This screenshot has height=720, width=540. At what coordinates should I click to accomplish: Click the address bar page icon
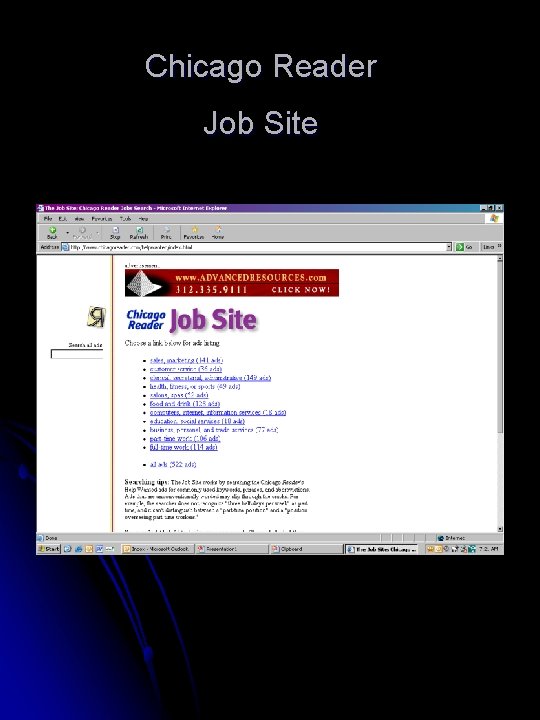[x=65, y=247]
